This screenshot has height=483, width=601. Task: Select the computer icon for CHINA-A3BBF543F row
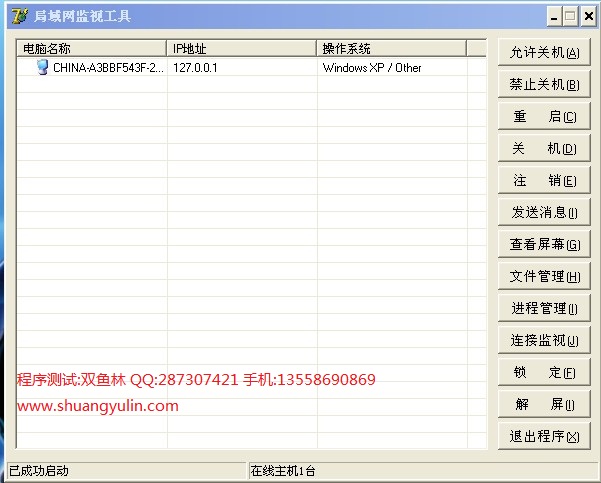[43, 67]
